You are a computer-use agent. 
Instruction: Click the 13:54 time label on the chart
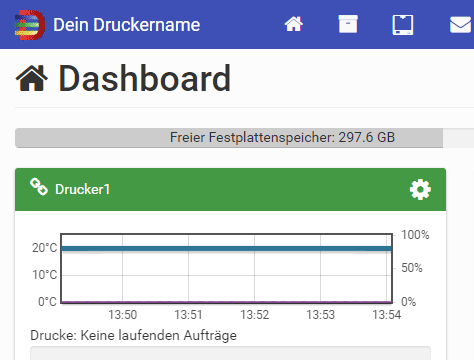click(x=387, y=315)
